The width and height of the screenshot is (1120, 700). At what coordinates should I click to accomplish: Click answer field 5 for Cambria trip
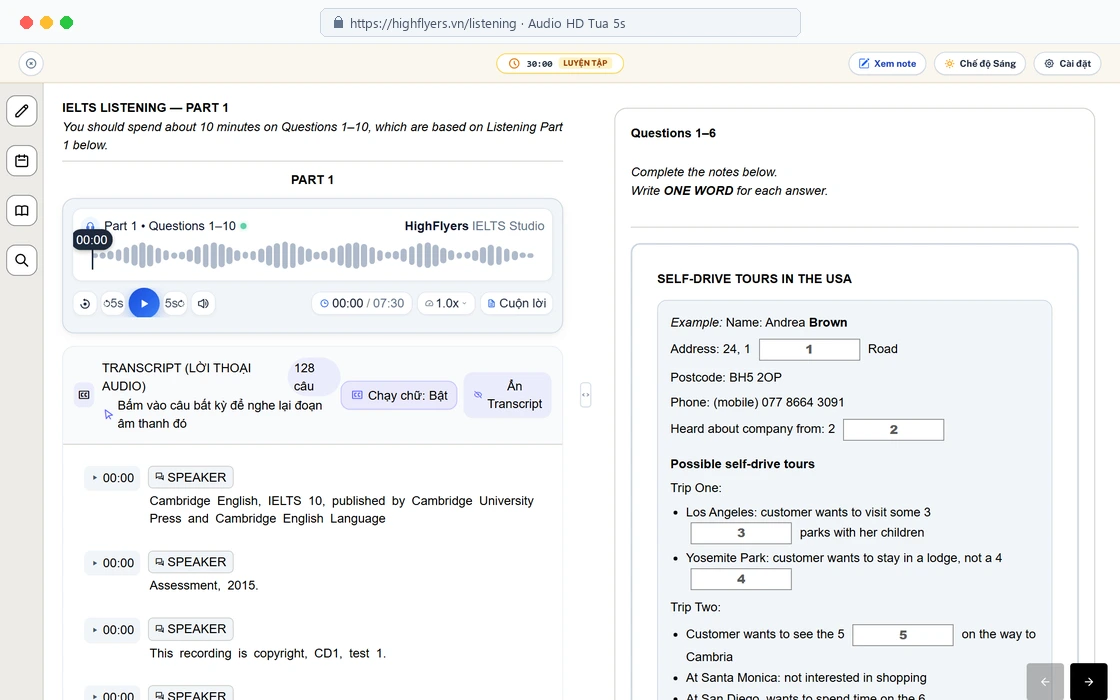pos(903,635)
